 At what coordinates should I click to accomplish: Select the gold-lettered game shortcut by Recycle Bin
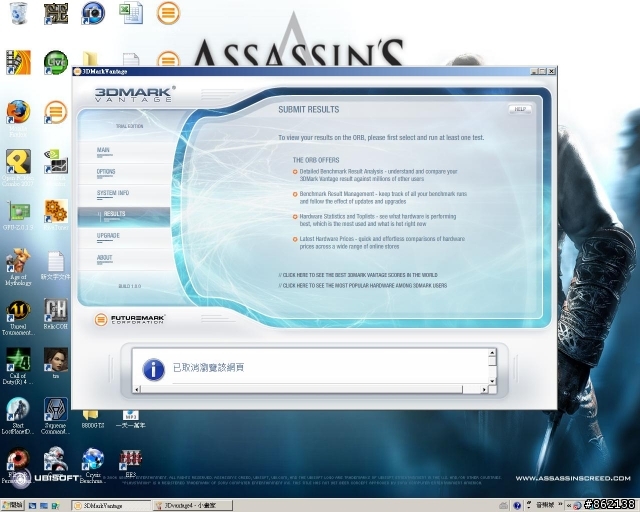tap(56, 13)
